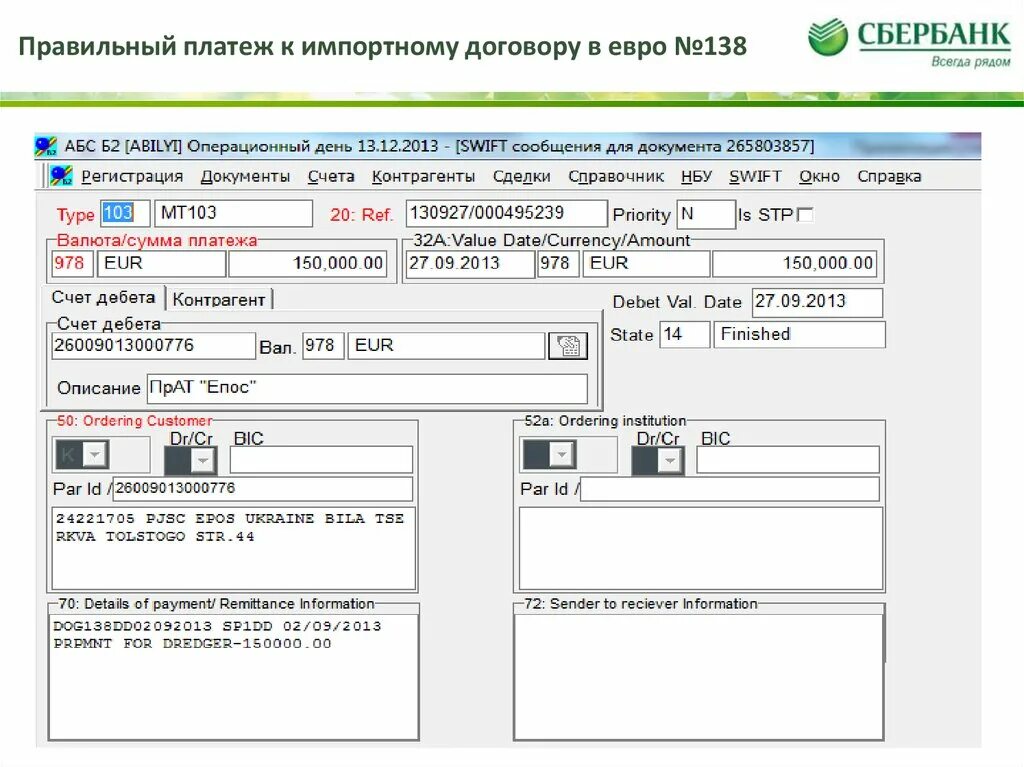Click the 70: Details of payment text area
The height and width of the screenshot is (767, 1024).
click(x=233, y=677)
